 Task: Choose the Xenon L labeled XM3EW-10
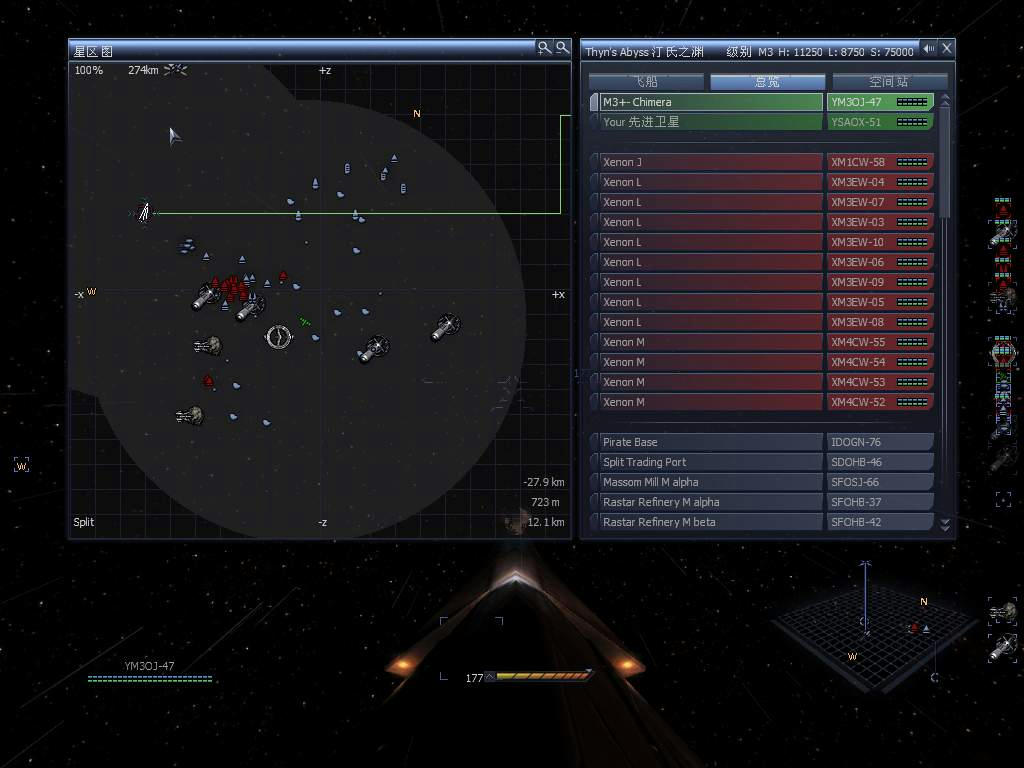click(761, 242)
